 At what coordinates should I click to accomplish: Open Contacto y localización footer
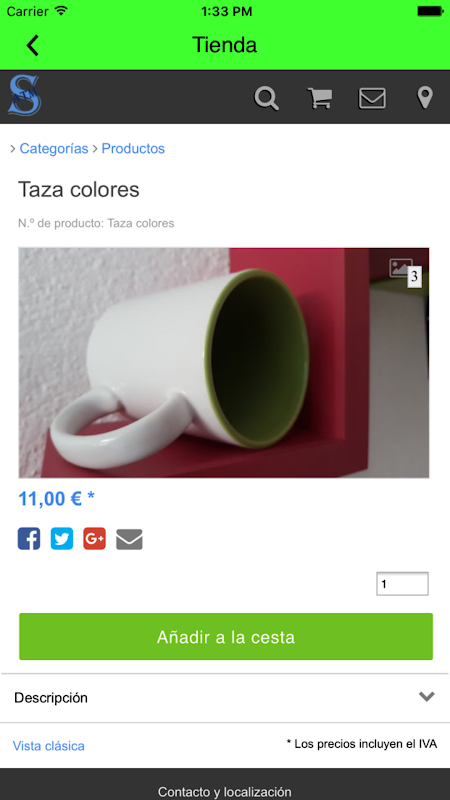point(225,792)
